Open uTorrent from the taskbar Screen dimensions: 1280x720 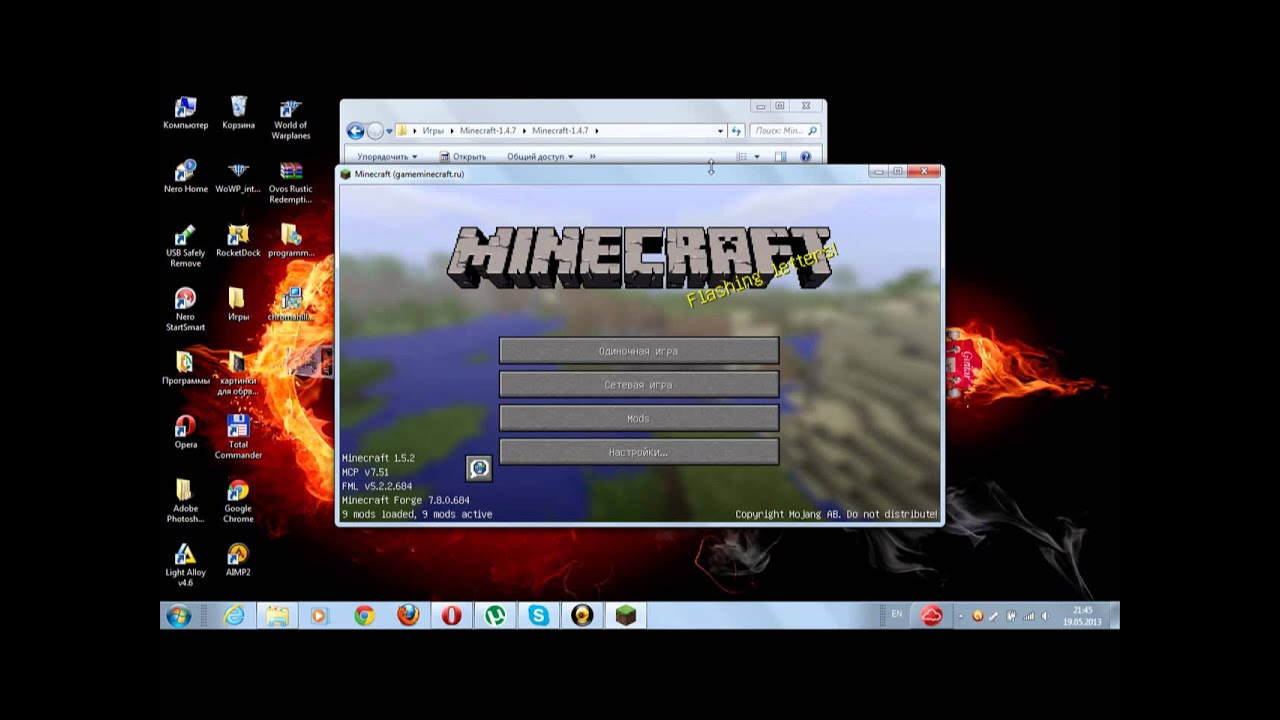[x=495, y=616]
